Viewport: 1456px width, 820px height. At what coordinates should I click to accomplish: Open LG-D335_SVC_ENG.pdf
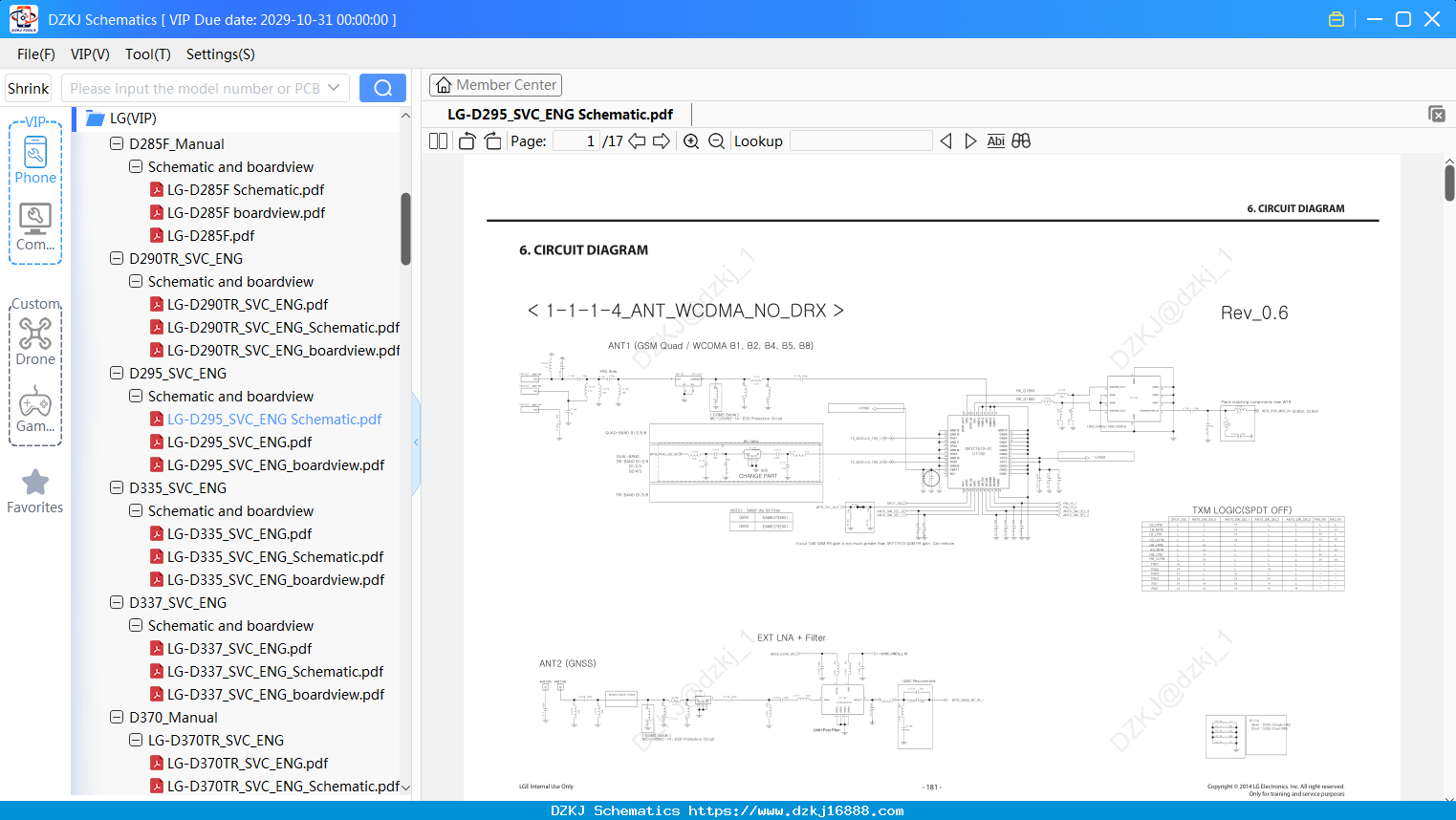(x=239, y=533)
